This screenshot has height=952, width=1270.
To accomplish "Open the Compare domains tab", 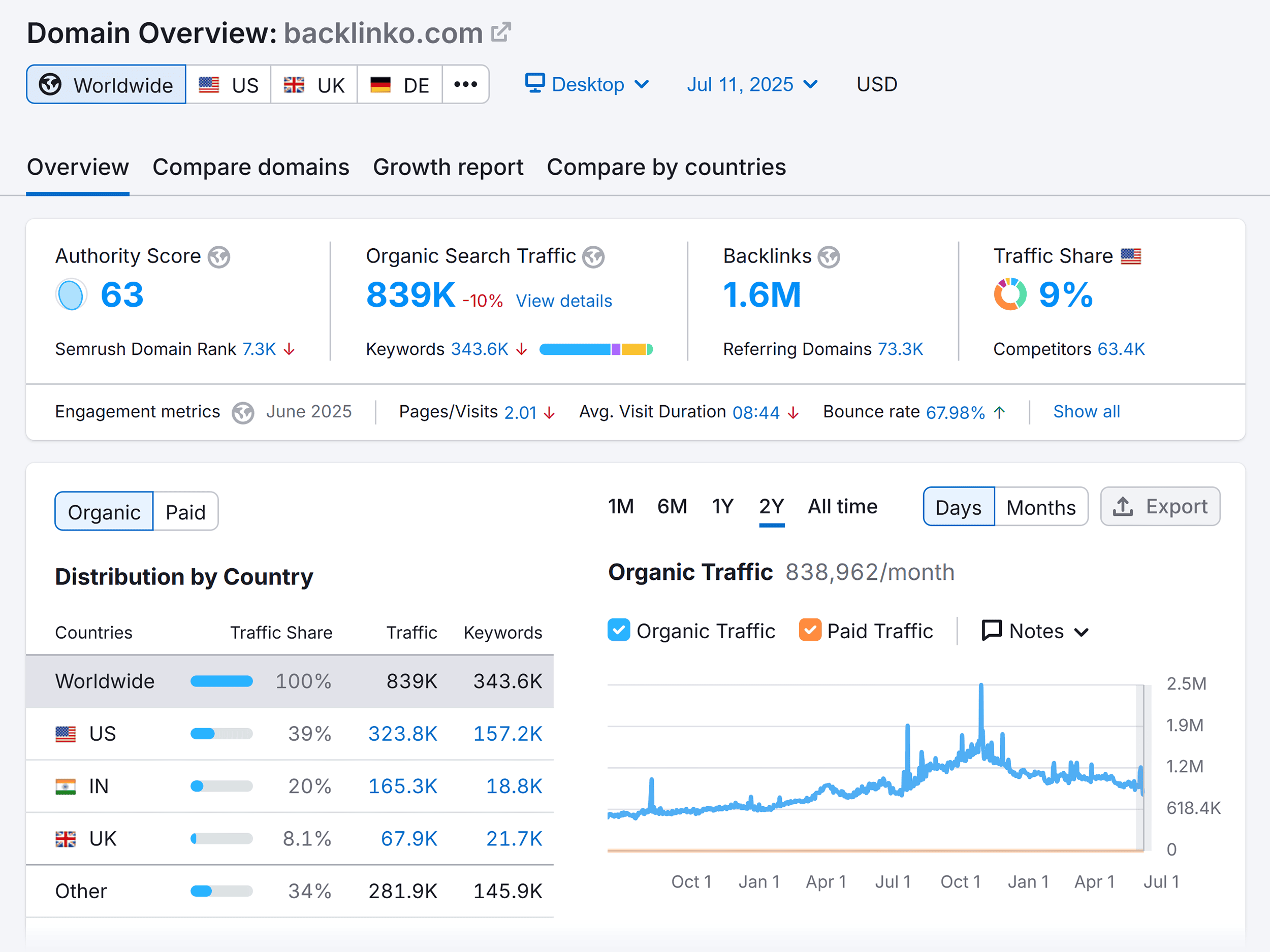I will (251, 167).
